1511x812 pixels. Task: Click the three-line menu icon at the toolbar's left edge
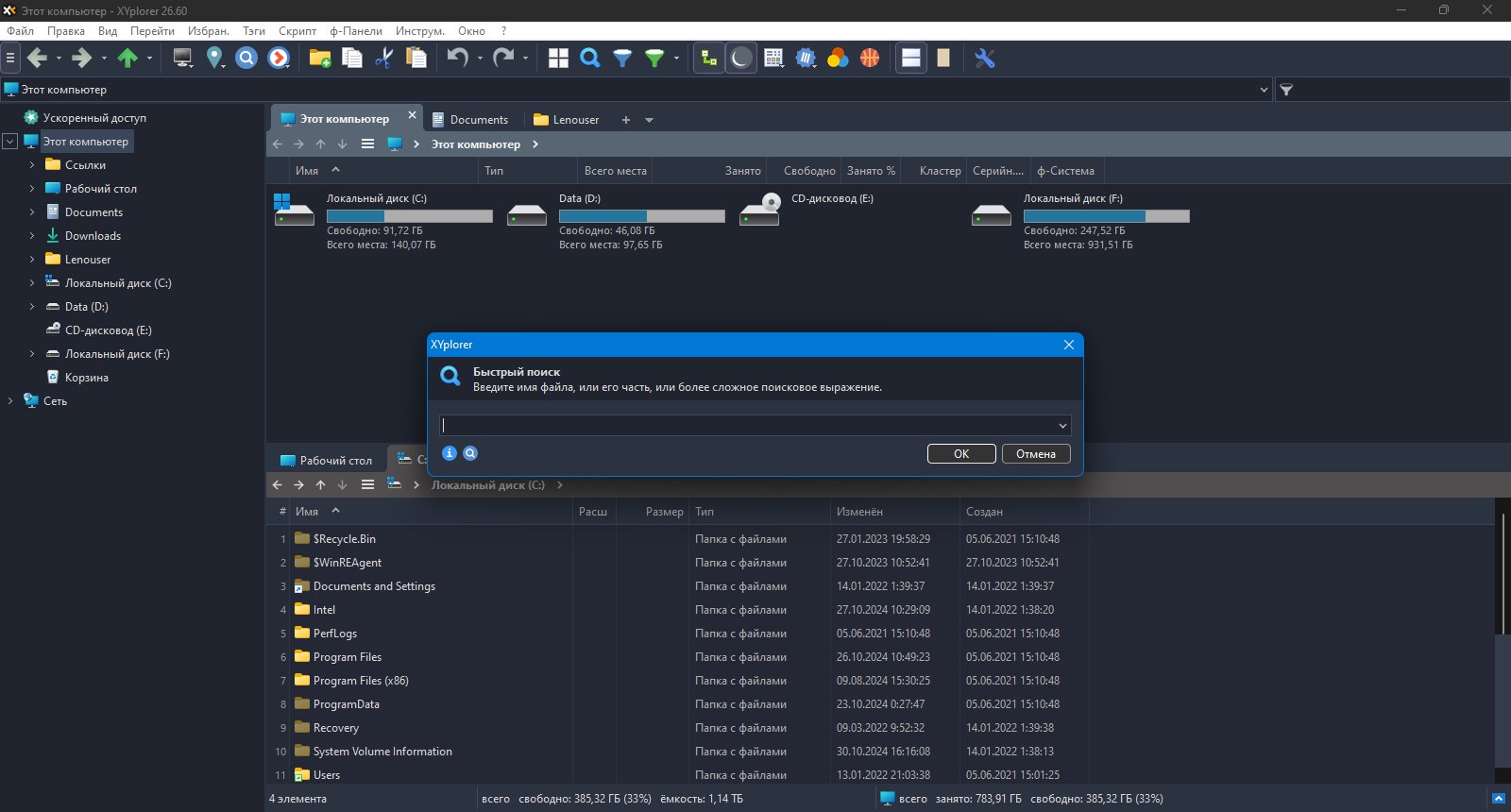pyautogui.click(x=10, y=59)
